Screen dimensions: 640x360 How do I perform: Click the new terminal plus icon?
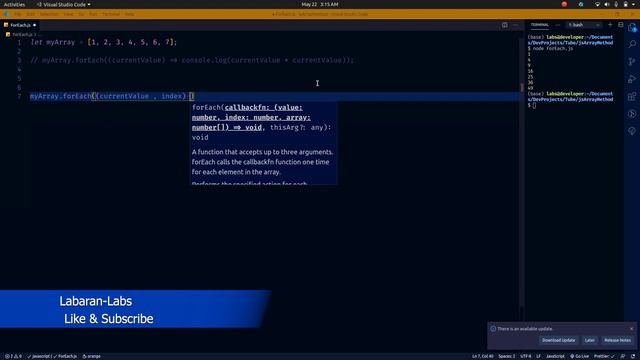610,25
